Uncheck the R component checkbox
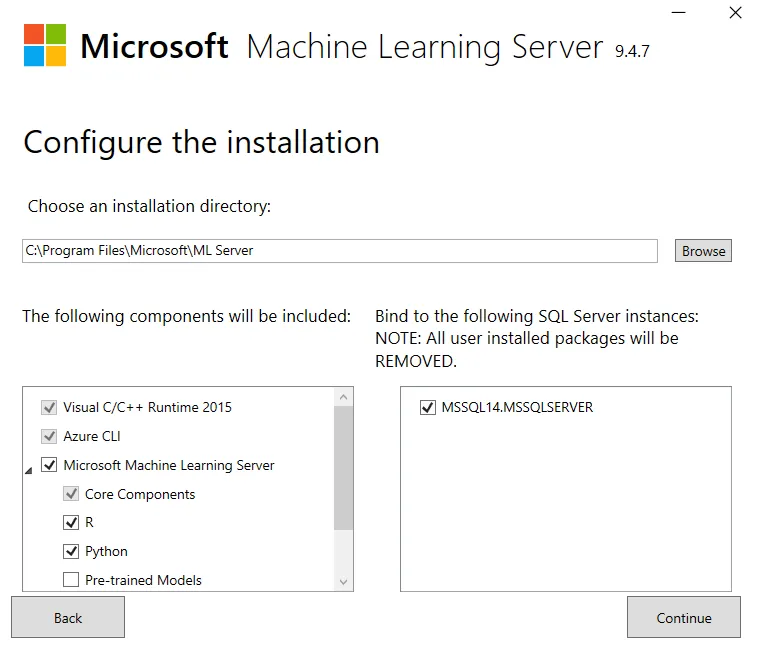Screen dimensions: 757x655 (71, 522)
